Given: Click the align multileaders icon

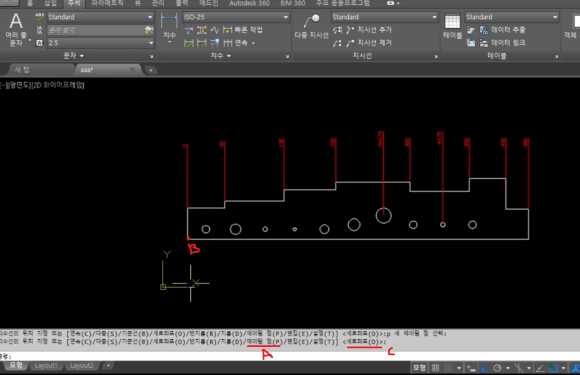Looking at the screenshot, I should coord(337,30).
